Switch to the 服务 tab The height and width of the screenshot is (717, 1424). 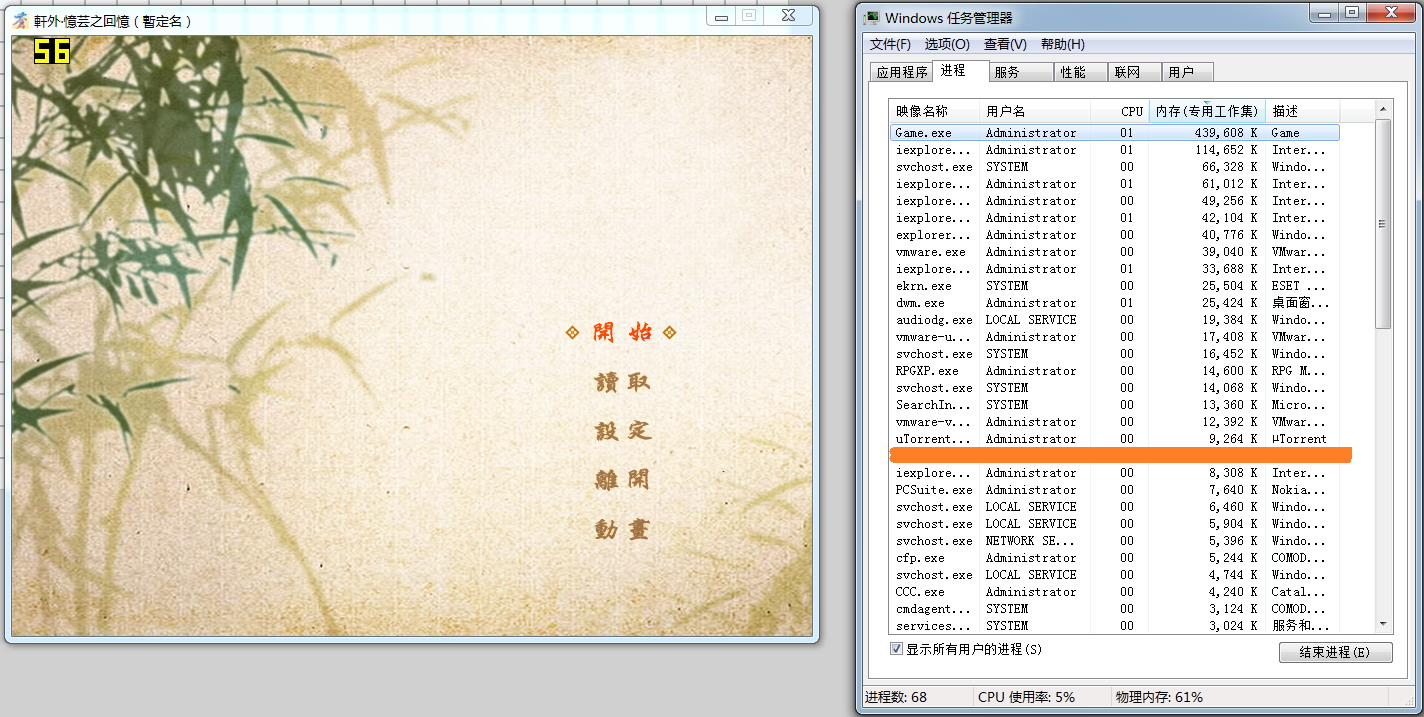pyautogui.click(x=1021, y=72)
